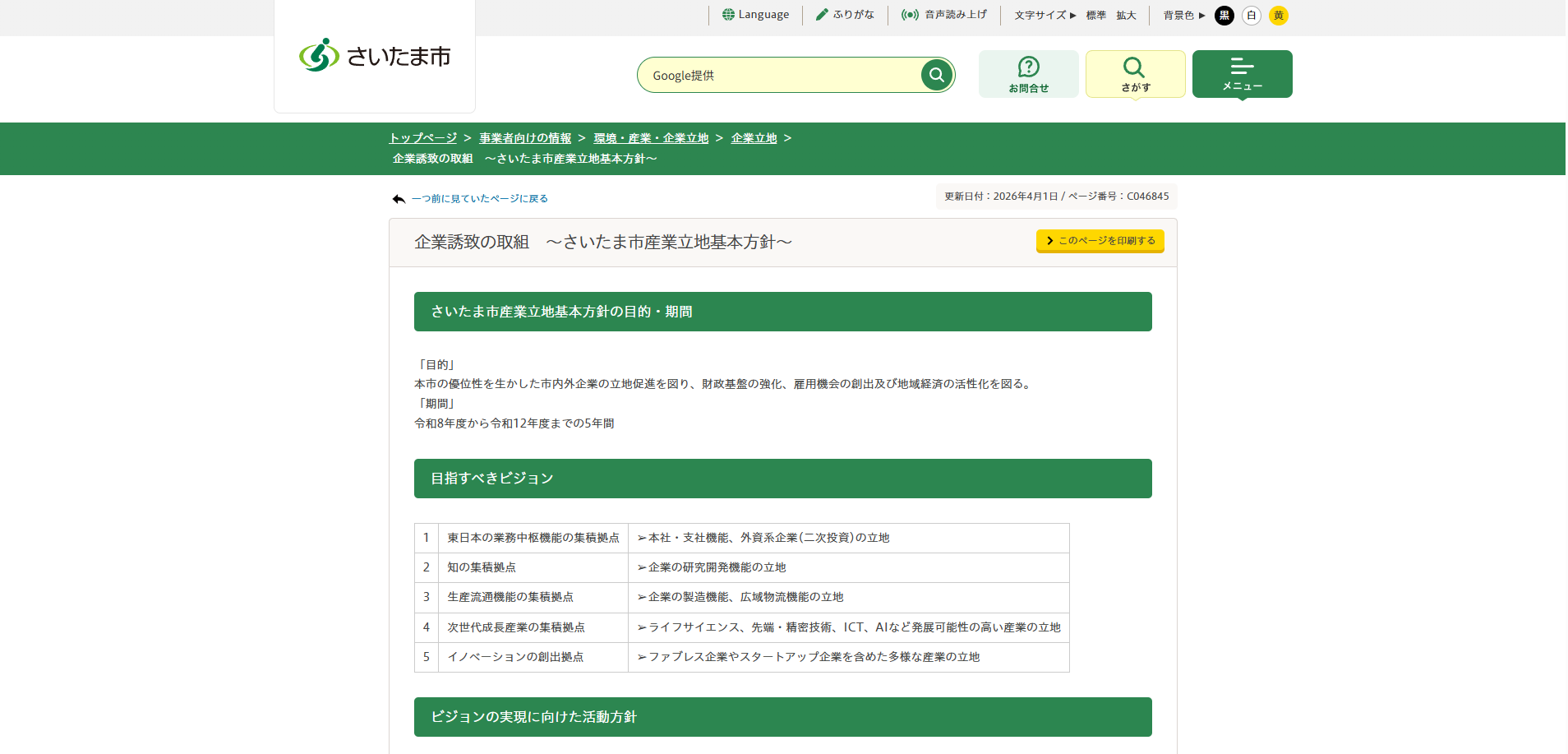This screenshot has height=754, width=1568.
Task: Click the Google search input field
Action: (781, 75)
